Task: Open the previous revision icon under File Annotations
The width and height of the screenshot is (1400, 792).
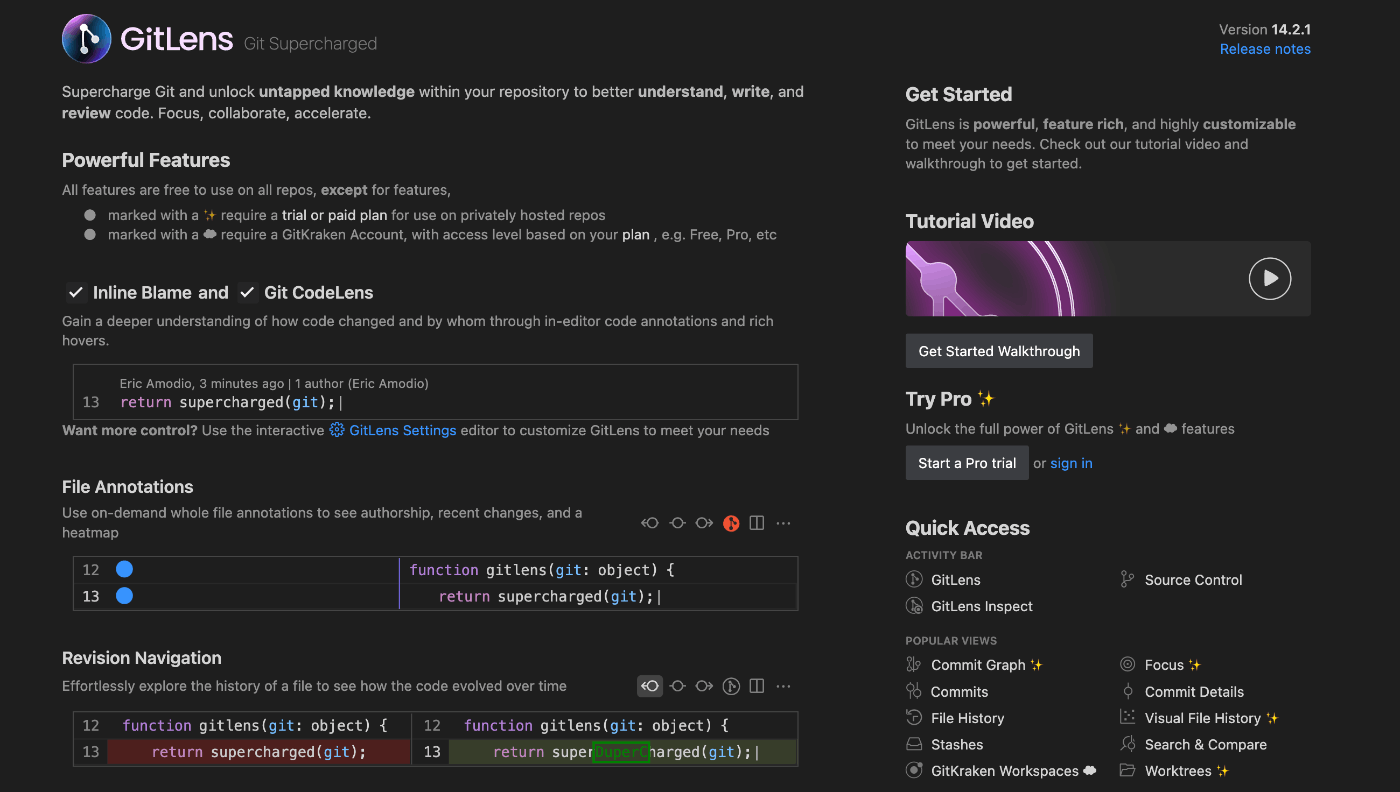Action: coord(650,523)
